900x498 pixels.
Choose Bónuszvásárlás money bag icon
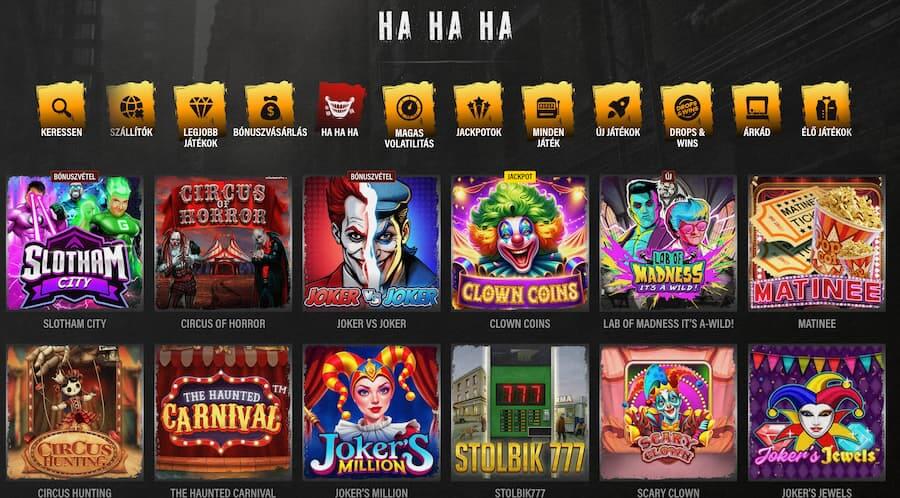tap(270, 107)
